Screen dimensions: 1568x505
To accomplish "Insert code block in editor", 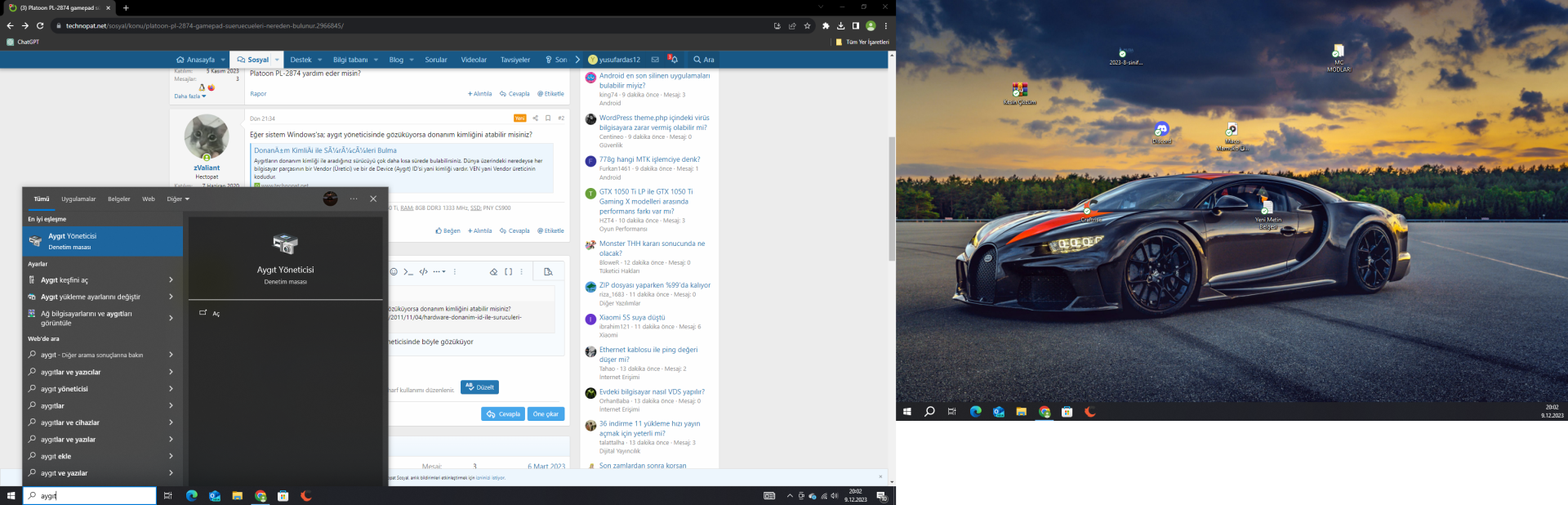I will coord(423,271).
